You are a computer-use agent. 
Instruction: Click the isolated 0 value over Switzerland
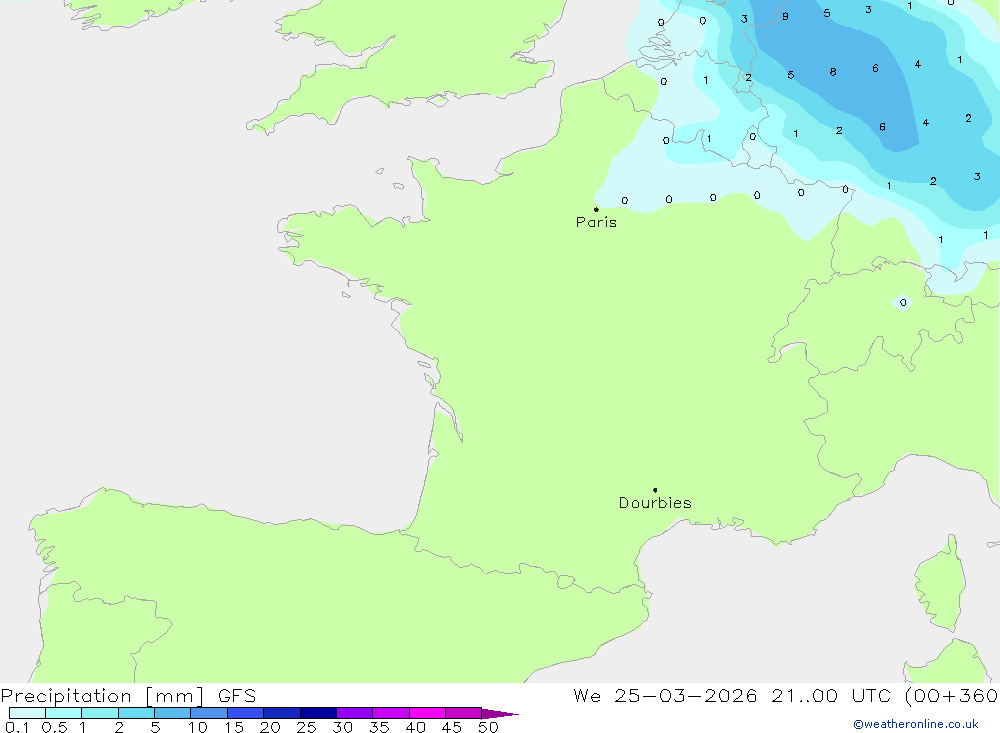(902, 302)
